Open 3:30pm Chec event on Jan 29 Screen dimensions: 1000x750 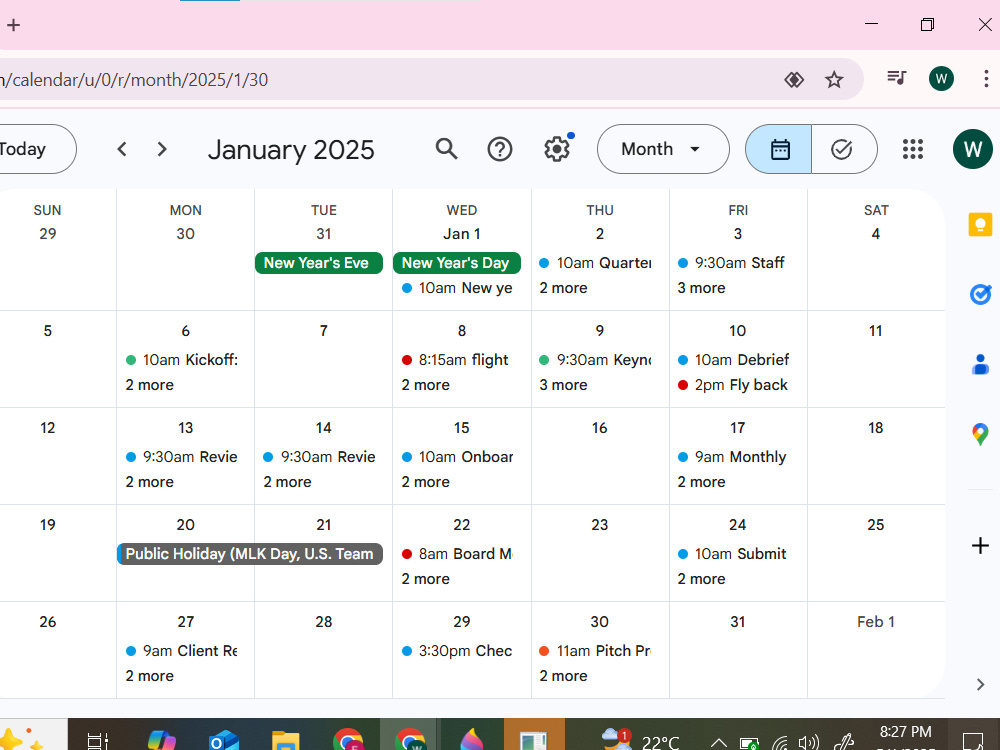click(458, 651)
